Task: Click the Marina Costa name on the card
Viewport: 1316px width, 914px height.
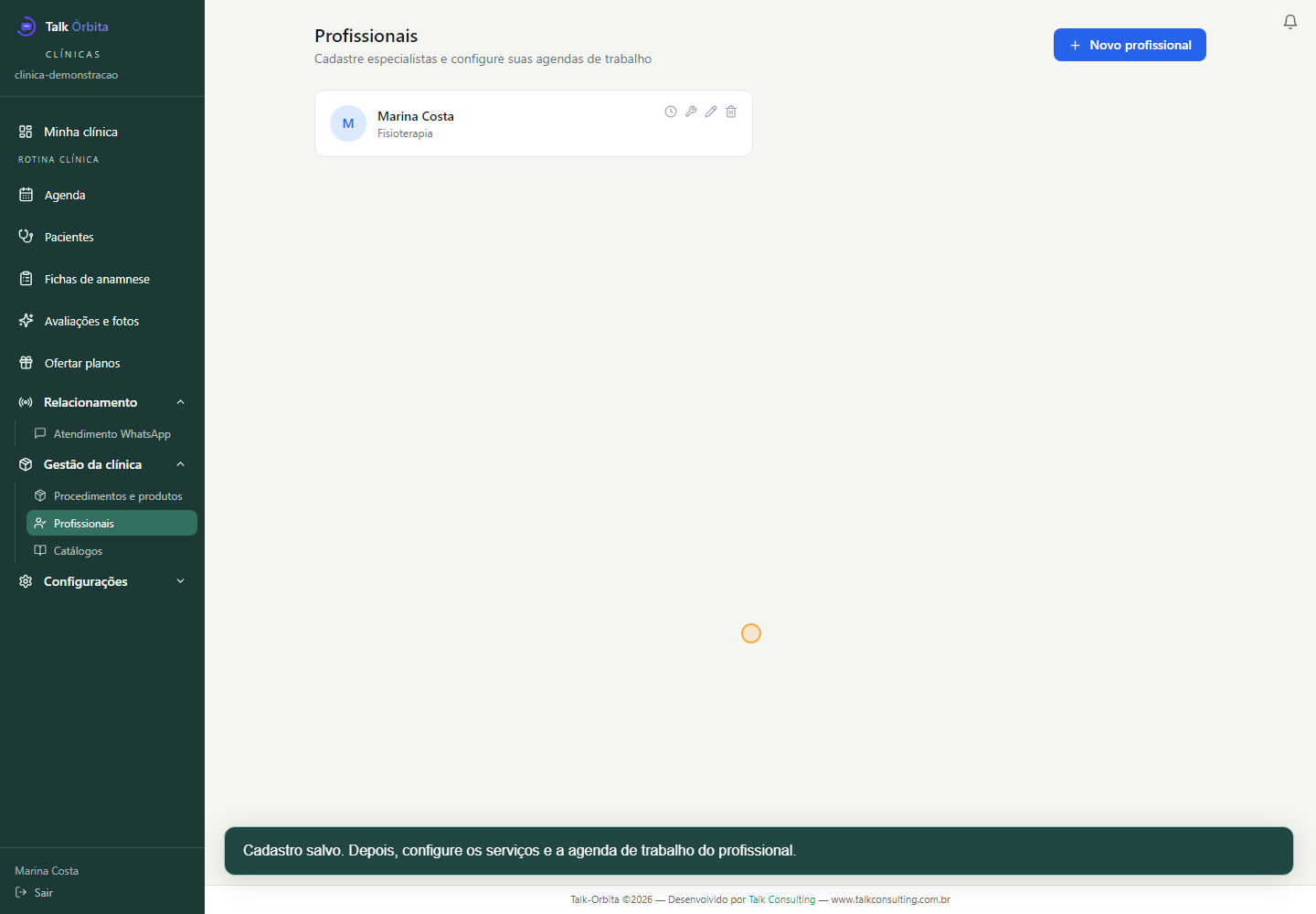Action: pyautogui.click(x=416, y=116)
